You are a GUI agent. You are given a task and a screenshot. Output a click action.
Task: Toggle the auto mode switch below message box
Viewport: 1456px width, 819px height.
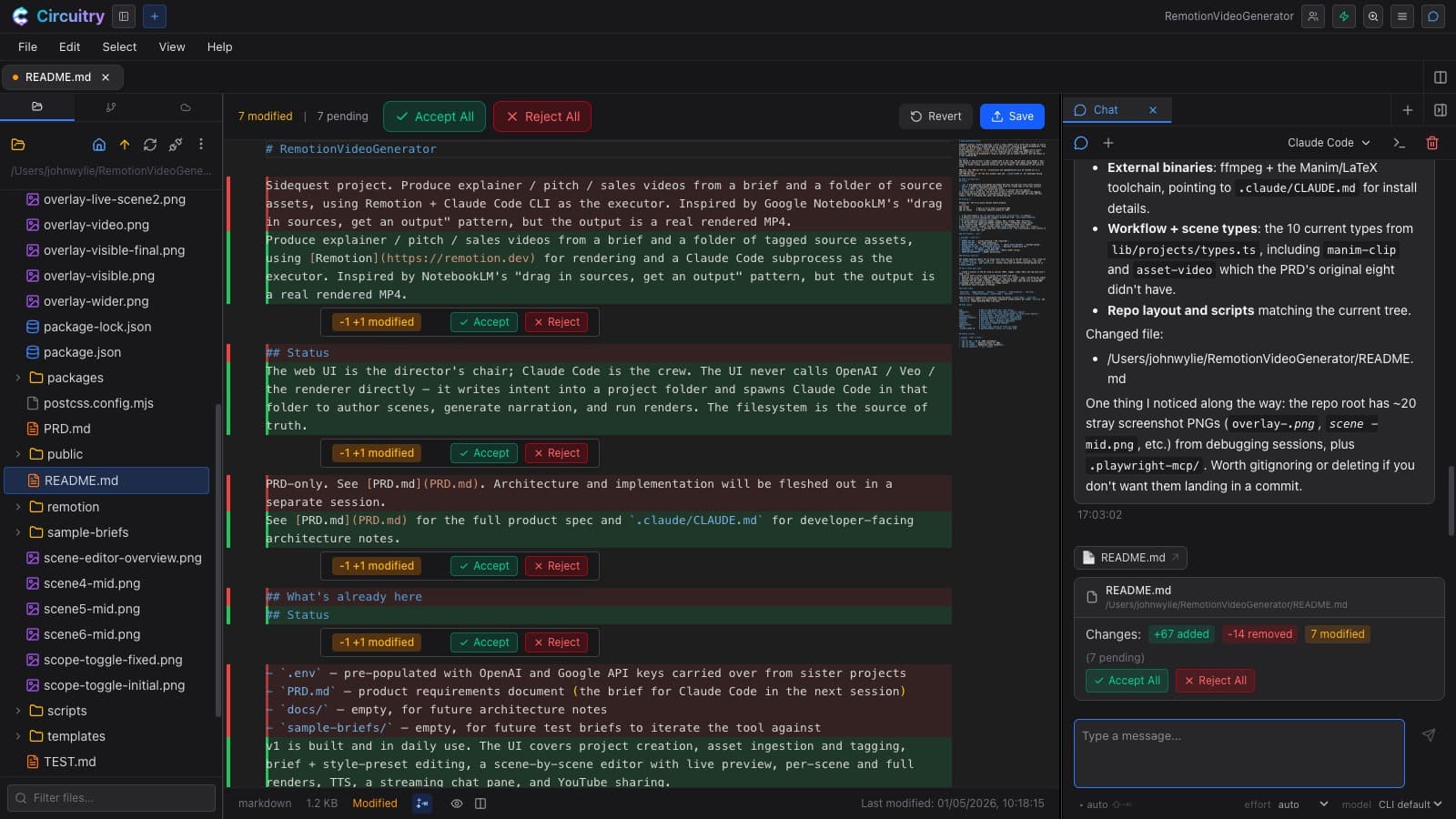1105,804
